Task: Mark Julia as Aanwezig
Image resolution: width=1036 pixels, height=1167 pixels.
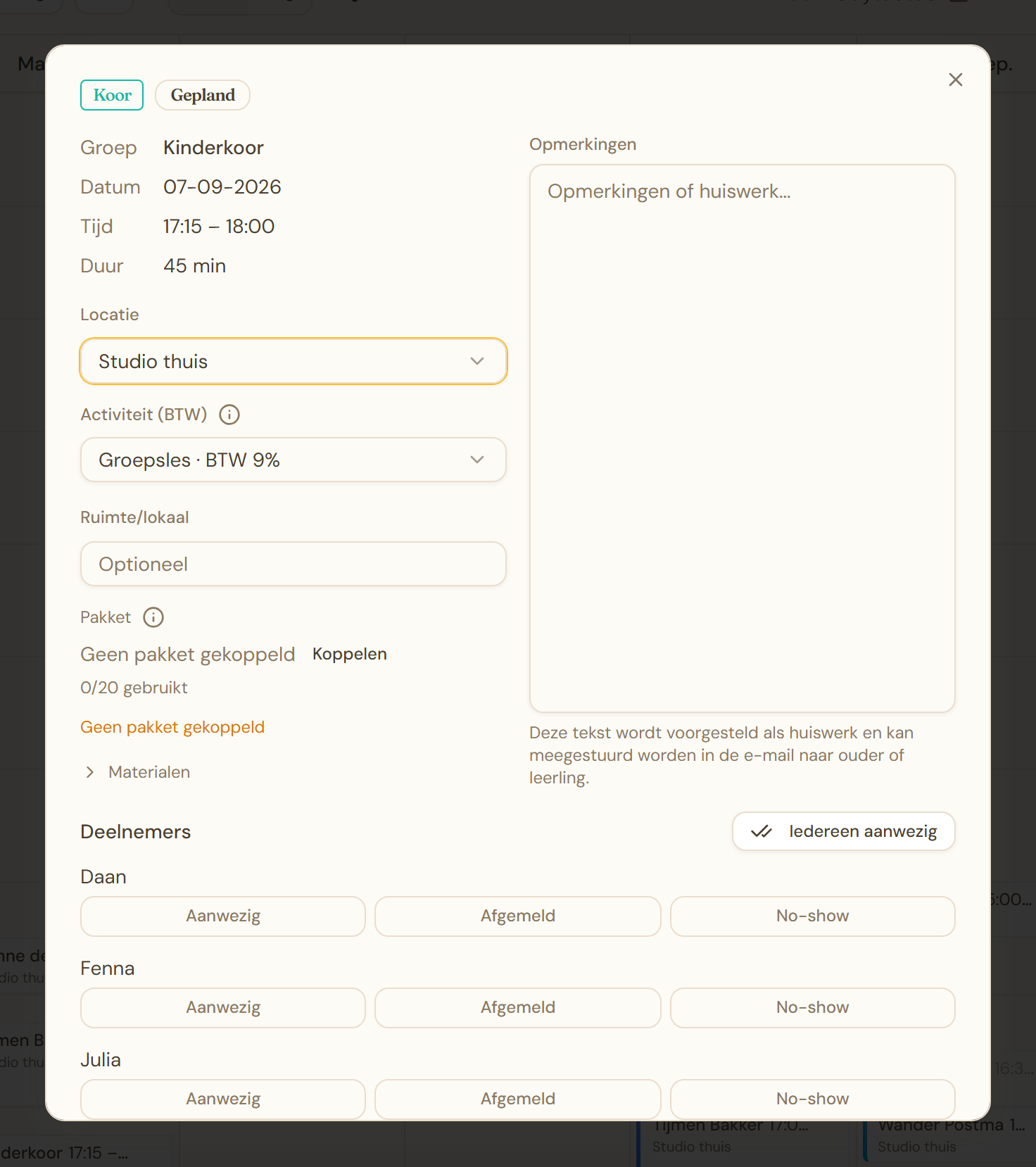Action: (x=223, y=1099)
